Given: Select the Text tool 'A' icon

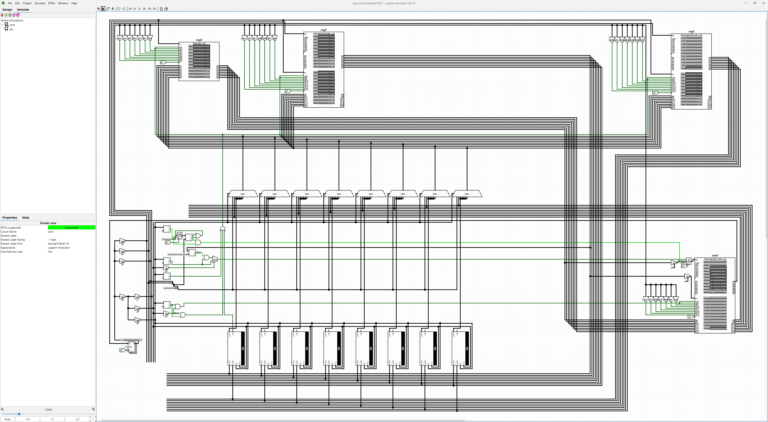Looking at the screenshot, I should point(113,8).
